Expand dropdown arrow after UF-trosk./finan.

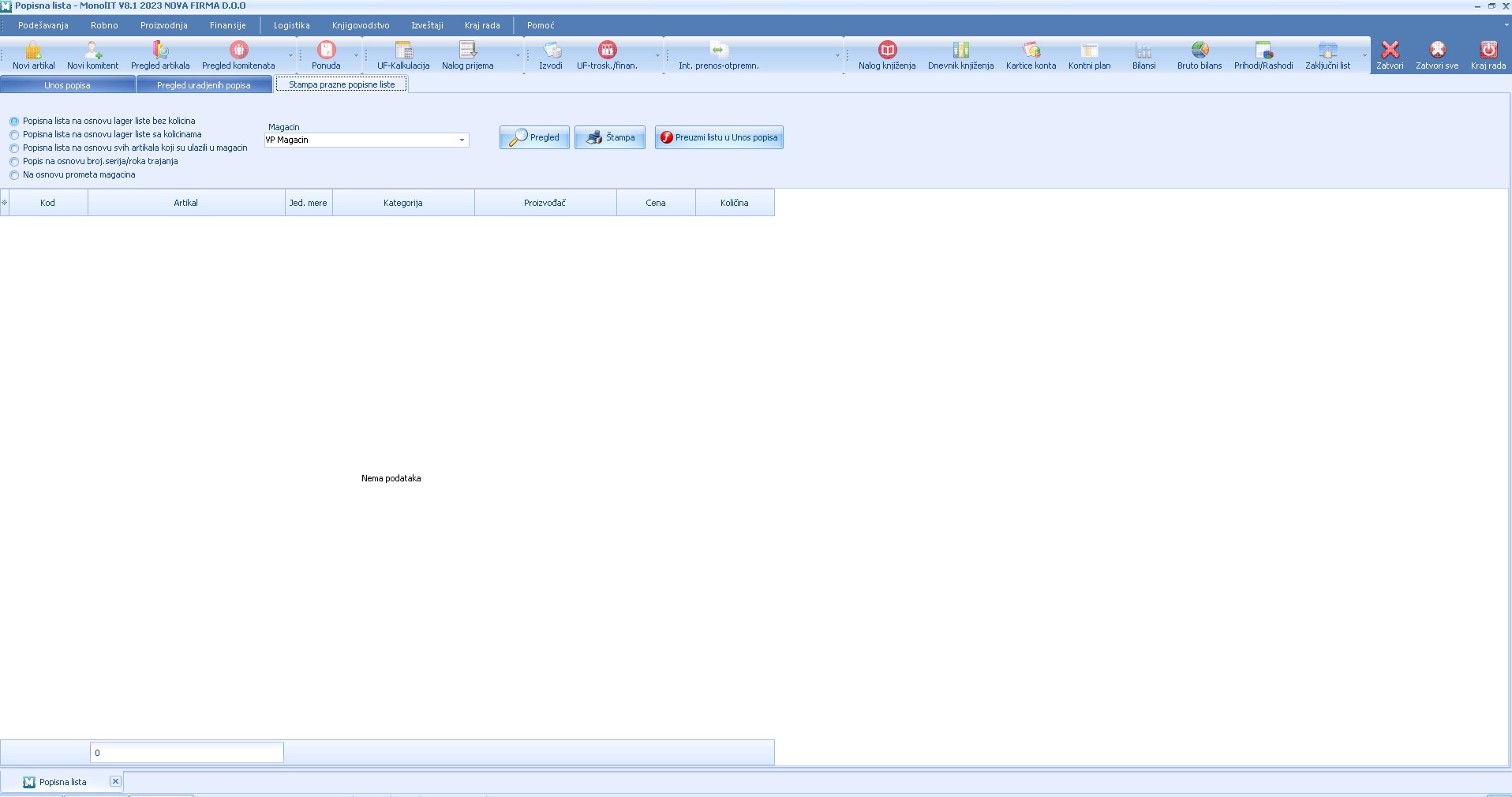(657, 55)
